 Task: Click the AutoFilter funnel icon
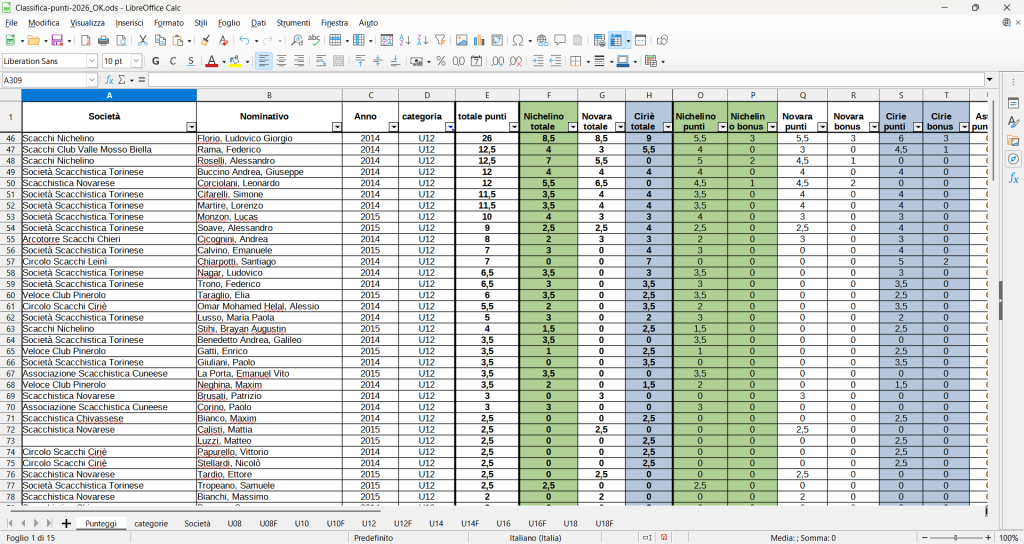point(440,40)
